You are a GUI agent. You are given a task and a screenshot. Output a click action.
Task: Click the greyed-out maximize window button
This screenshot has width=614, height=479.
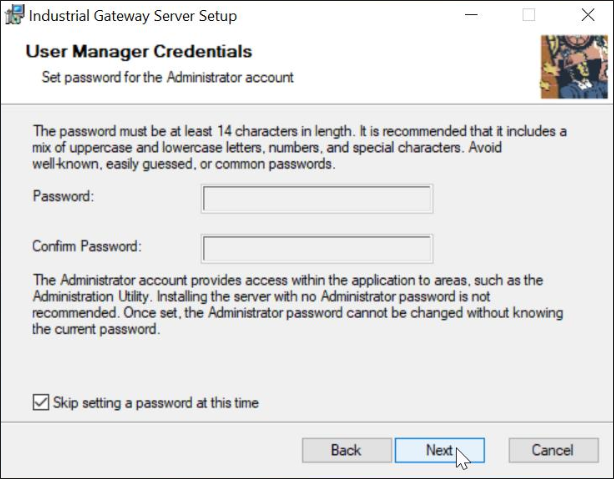click(529, 15)
